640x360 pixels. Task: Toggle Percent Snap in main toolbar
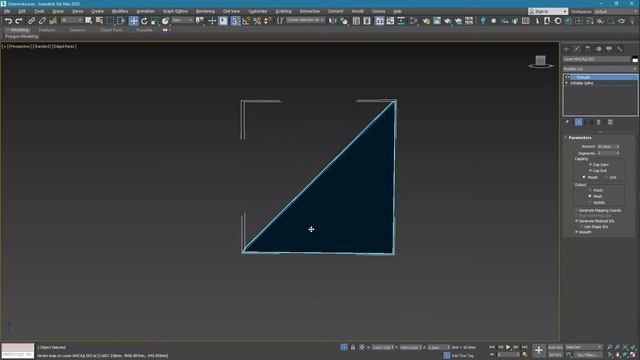click(257, 21)
